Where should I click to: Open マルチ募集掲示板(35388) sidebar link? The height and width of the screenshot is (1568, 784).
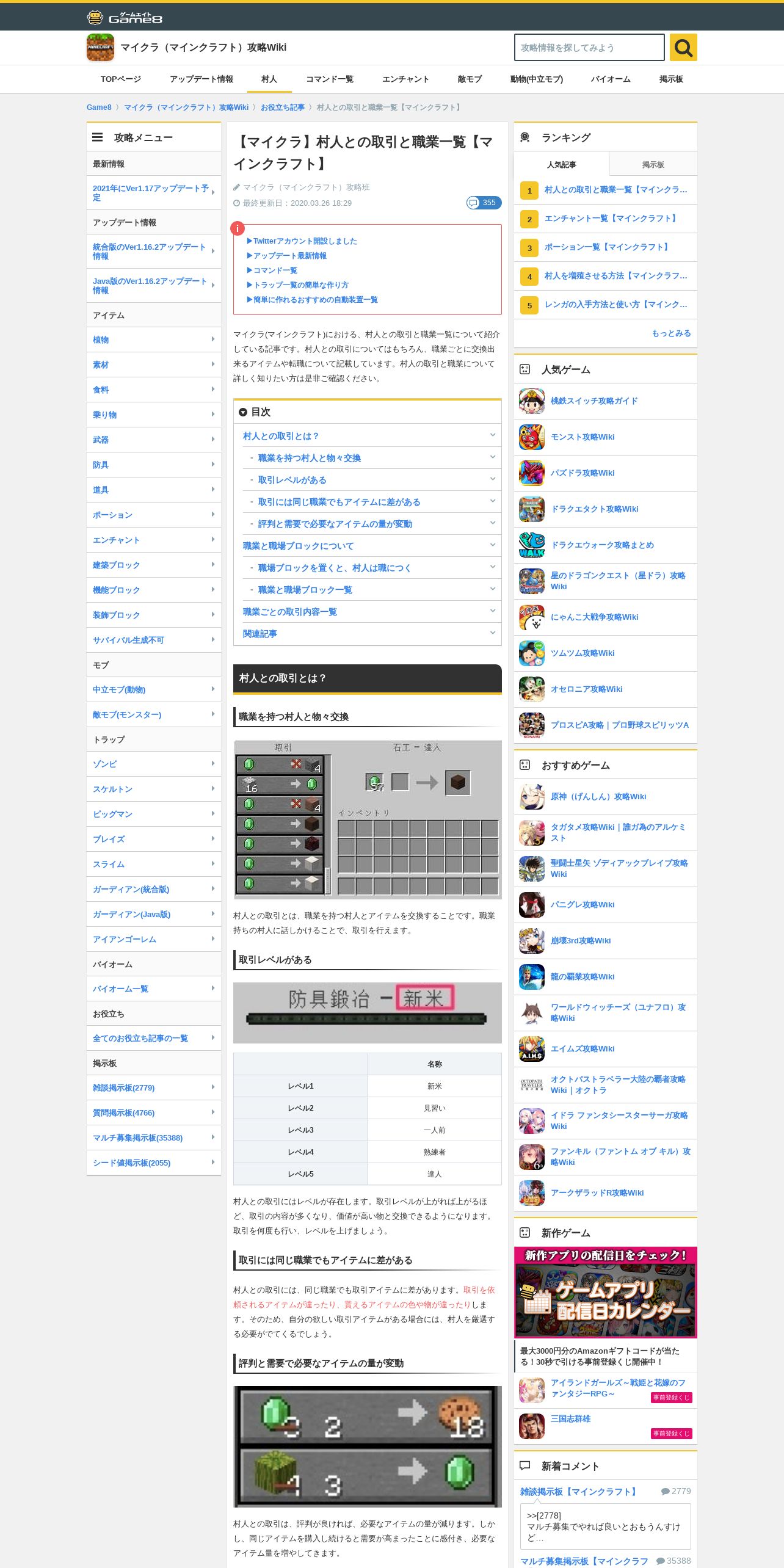click(x=138, y=1138)
